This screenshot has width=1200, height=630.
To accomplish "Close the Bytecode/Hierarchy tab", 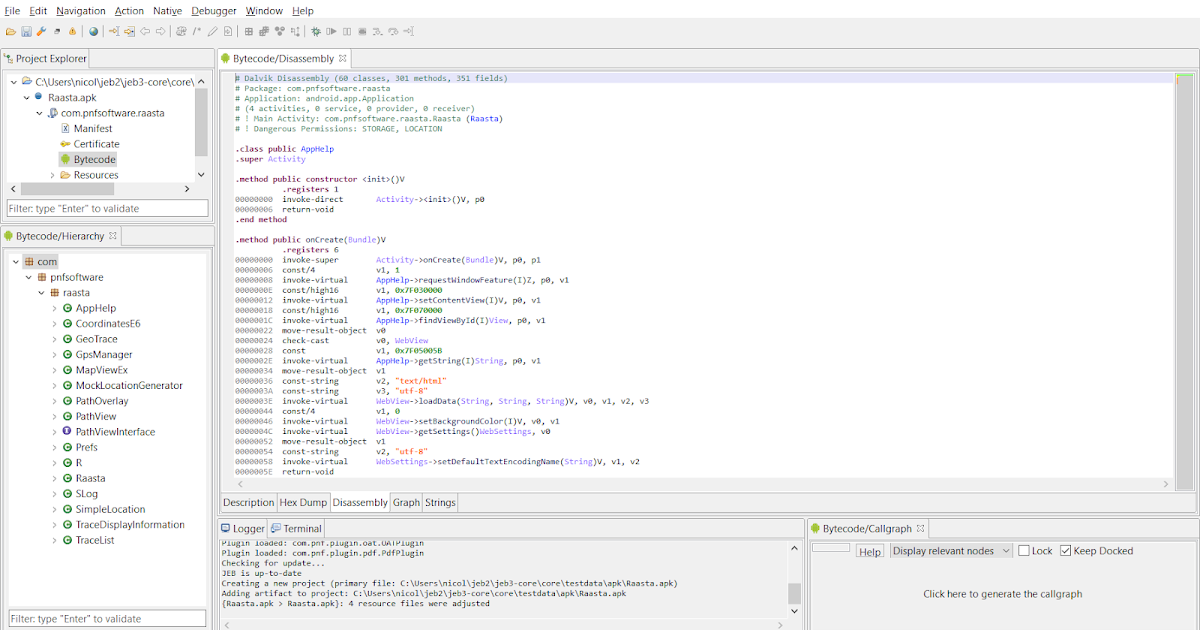I will coord(113,236).
